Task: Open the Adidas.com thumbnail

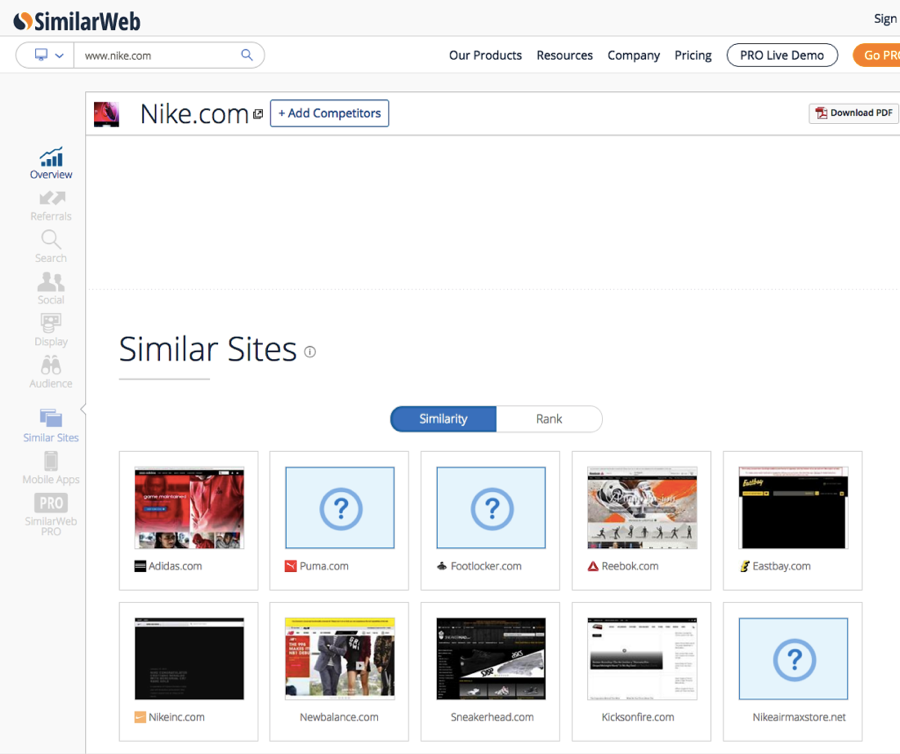Action: (x=189, y=508)
